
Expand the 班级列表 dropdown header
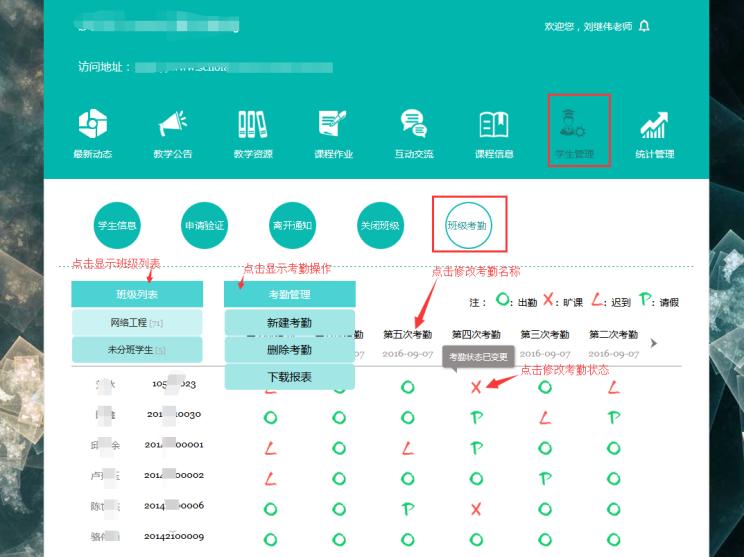pos(137,294)
